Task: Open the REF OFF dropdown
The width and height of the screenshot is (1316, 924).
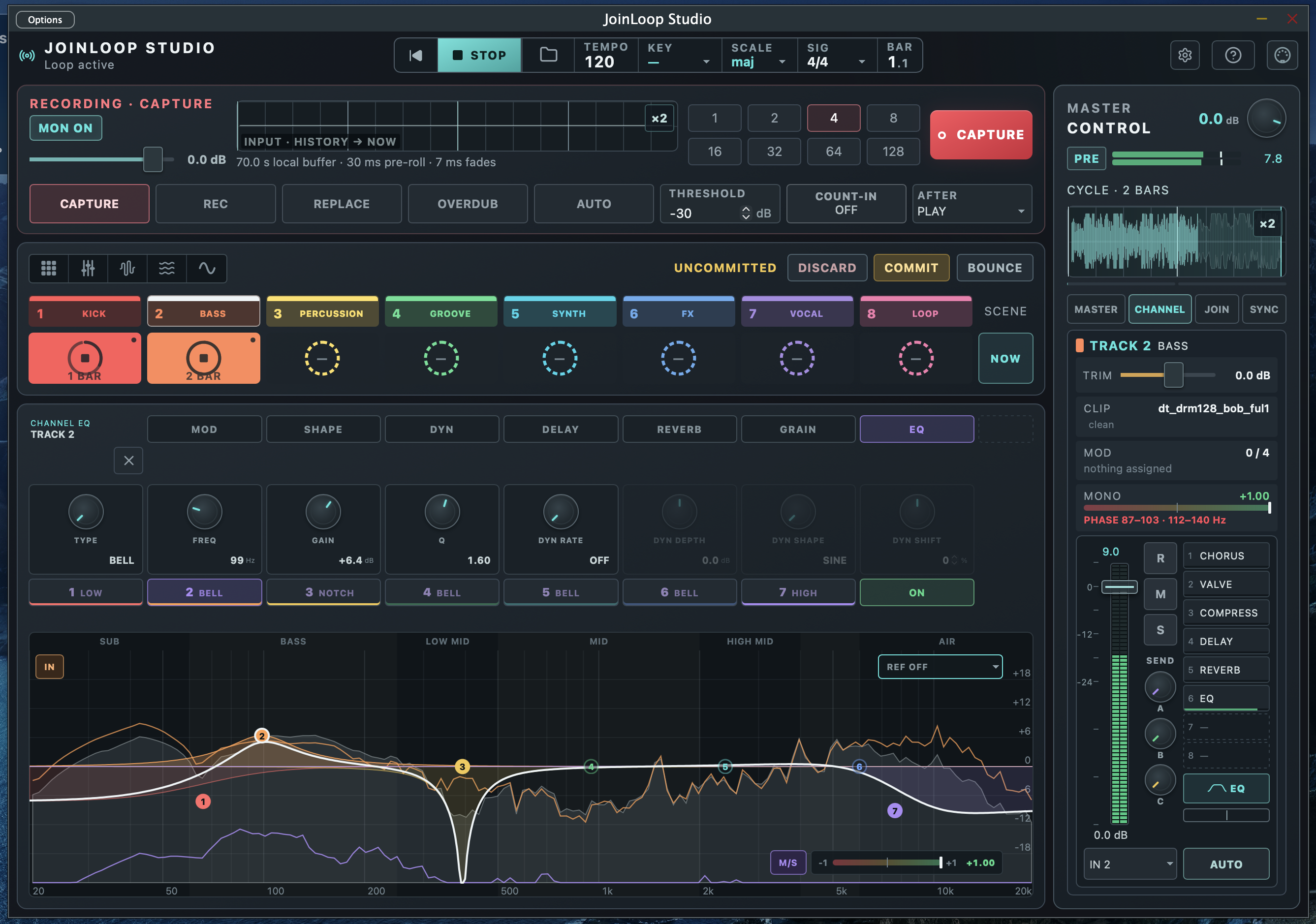Action: 940,667
